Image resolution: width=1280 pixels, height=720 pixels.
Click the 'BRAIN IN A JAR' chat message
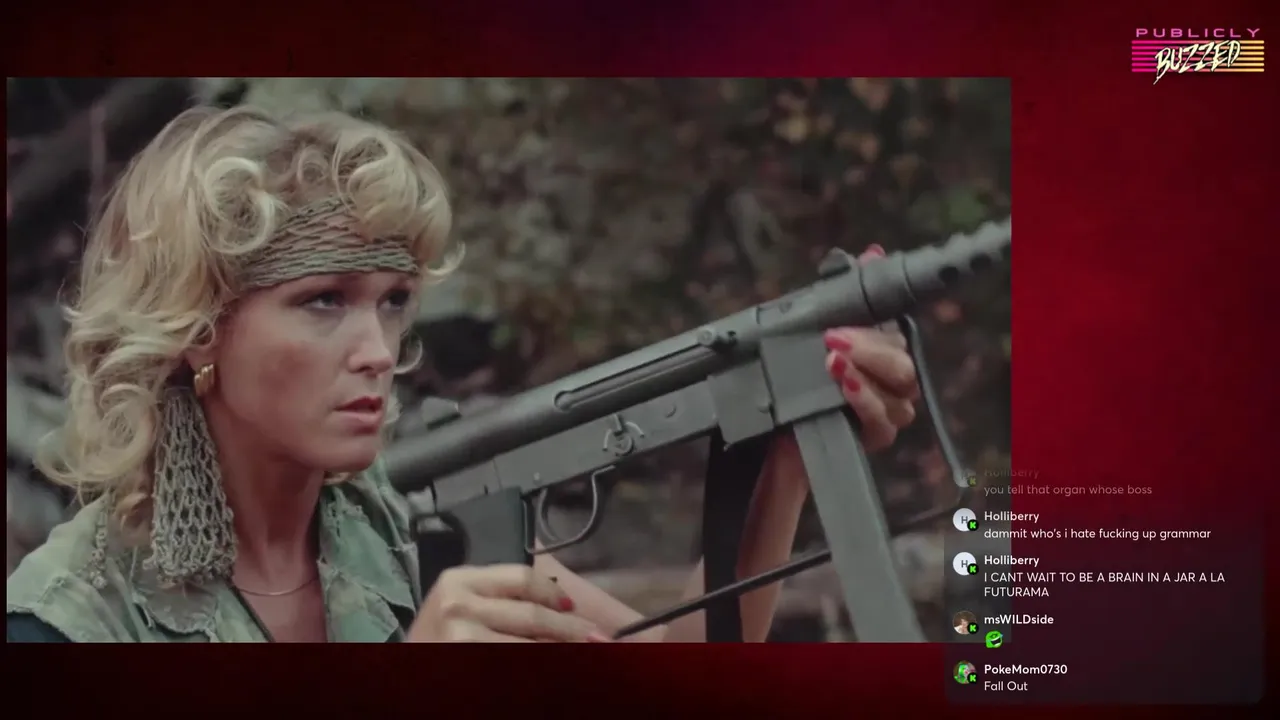pyautogui.click(x=1104, y=584)
